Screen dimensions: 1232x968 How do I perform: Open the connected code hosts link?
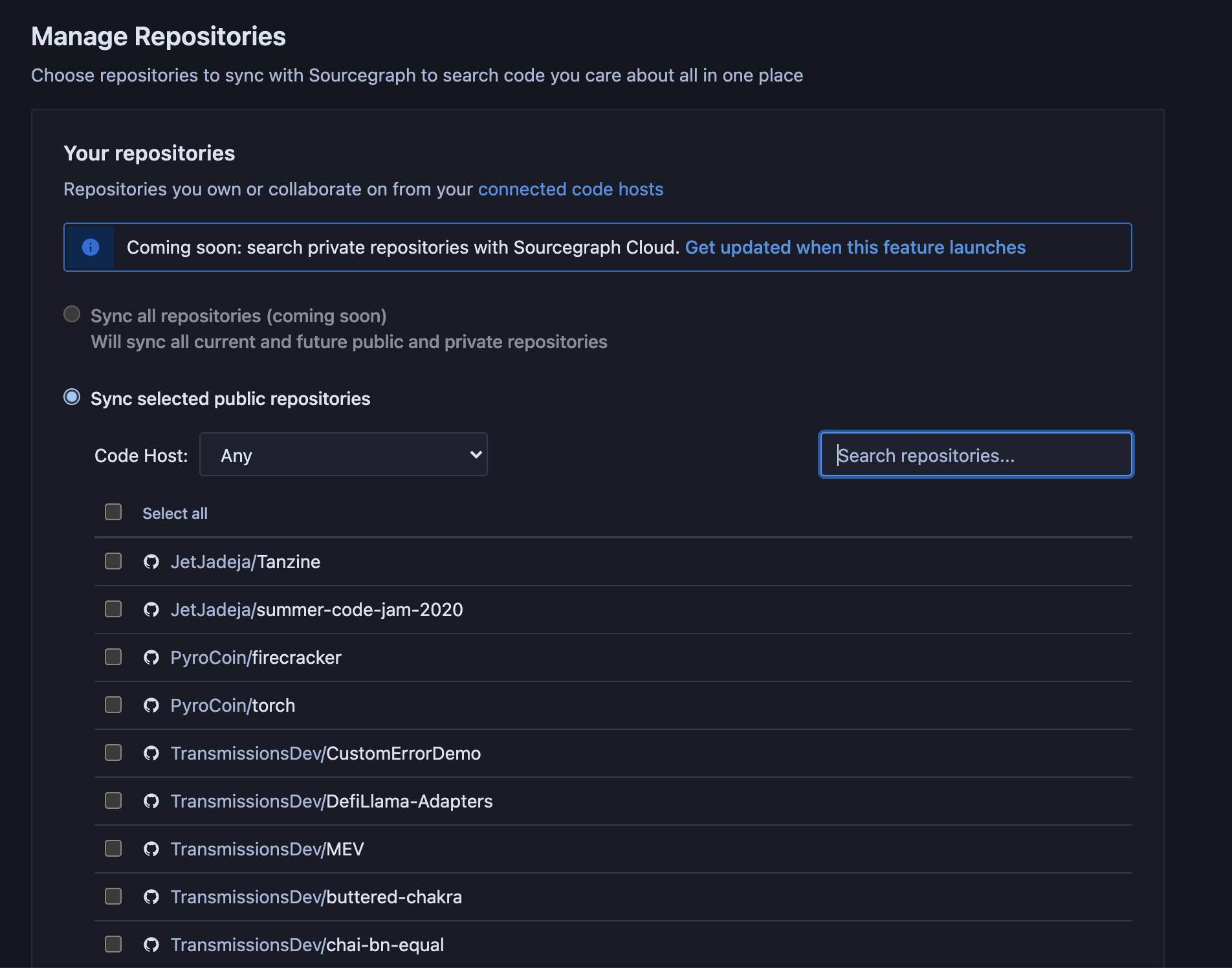(x=571, y=189)
